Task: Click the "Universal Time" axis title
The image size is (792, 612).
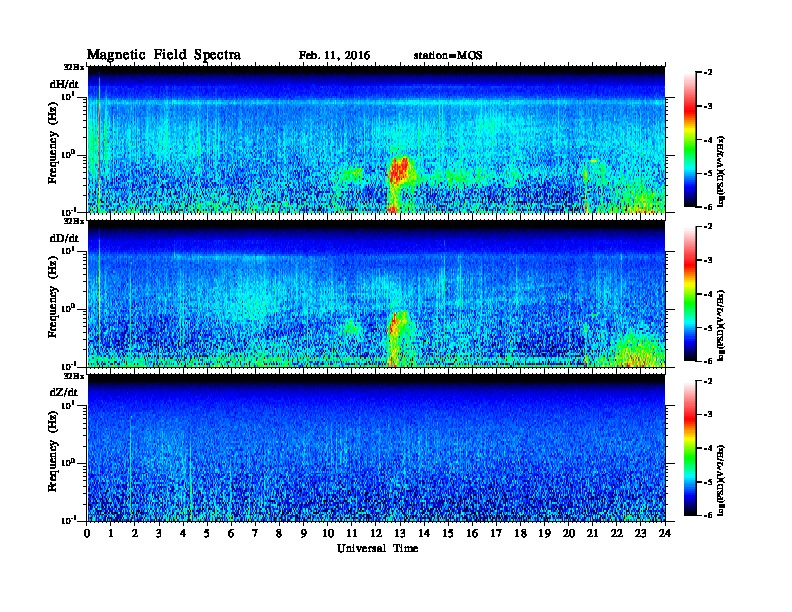Action: 377,548
